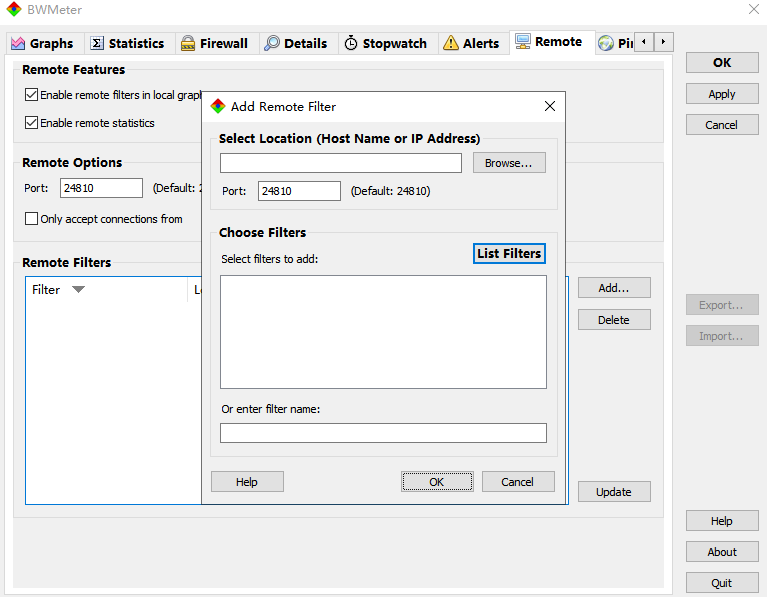Select the Stopwatch tab

coord(386,44)
